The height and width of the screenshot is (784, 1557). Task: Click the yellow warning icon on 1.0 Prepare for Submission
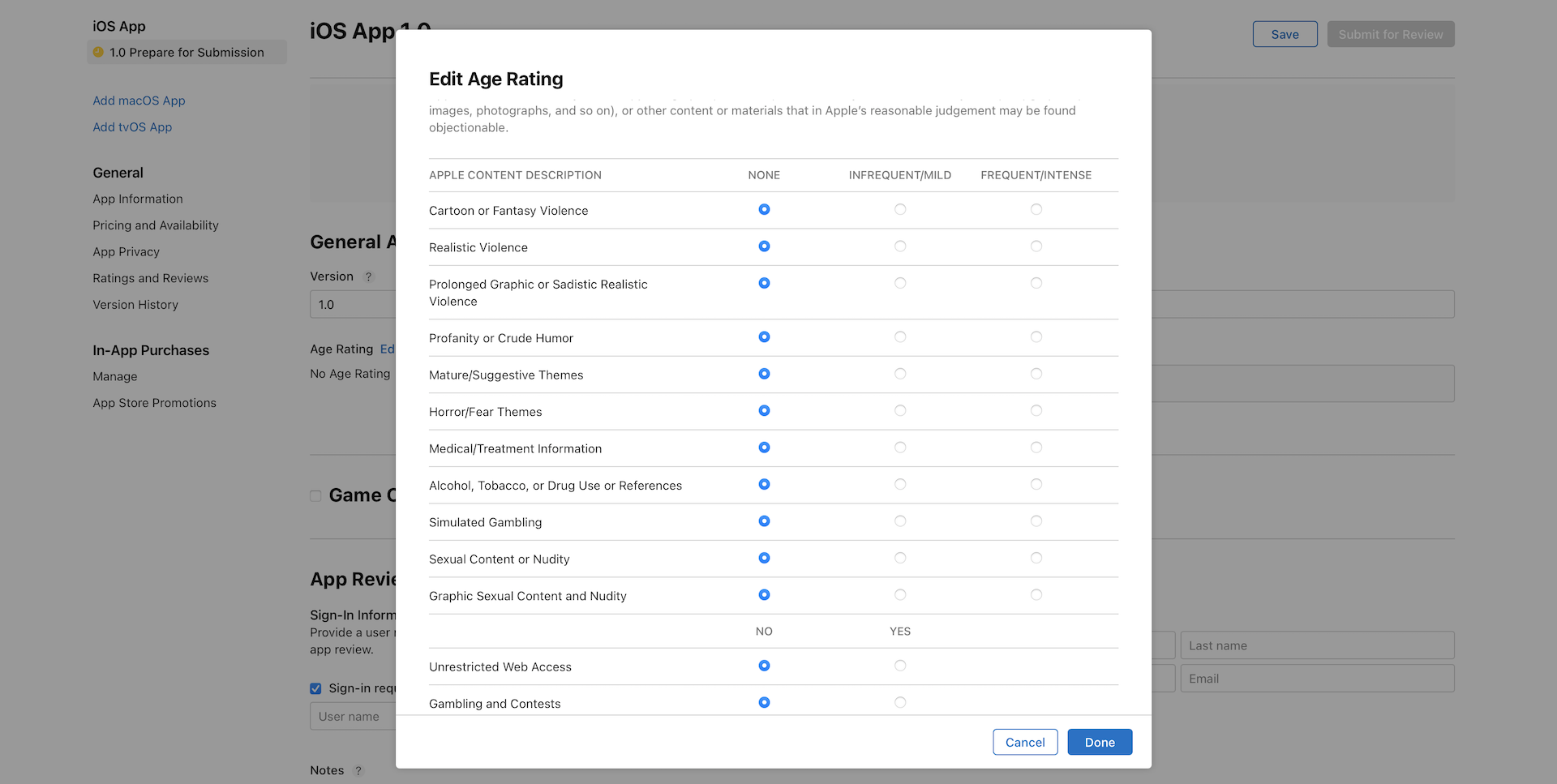(98, 52)
